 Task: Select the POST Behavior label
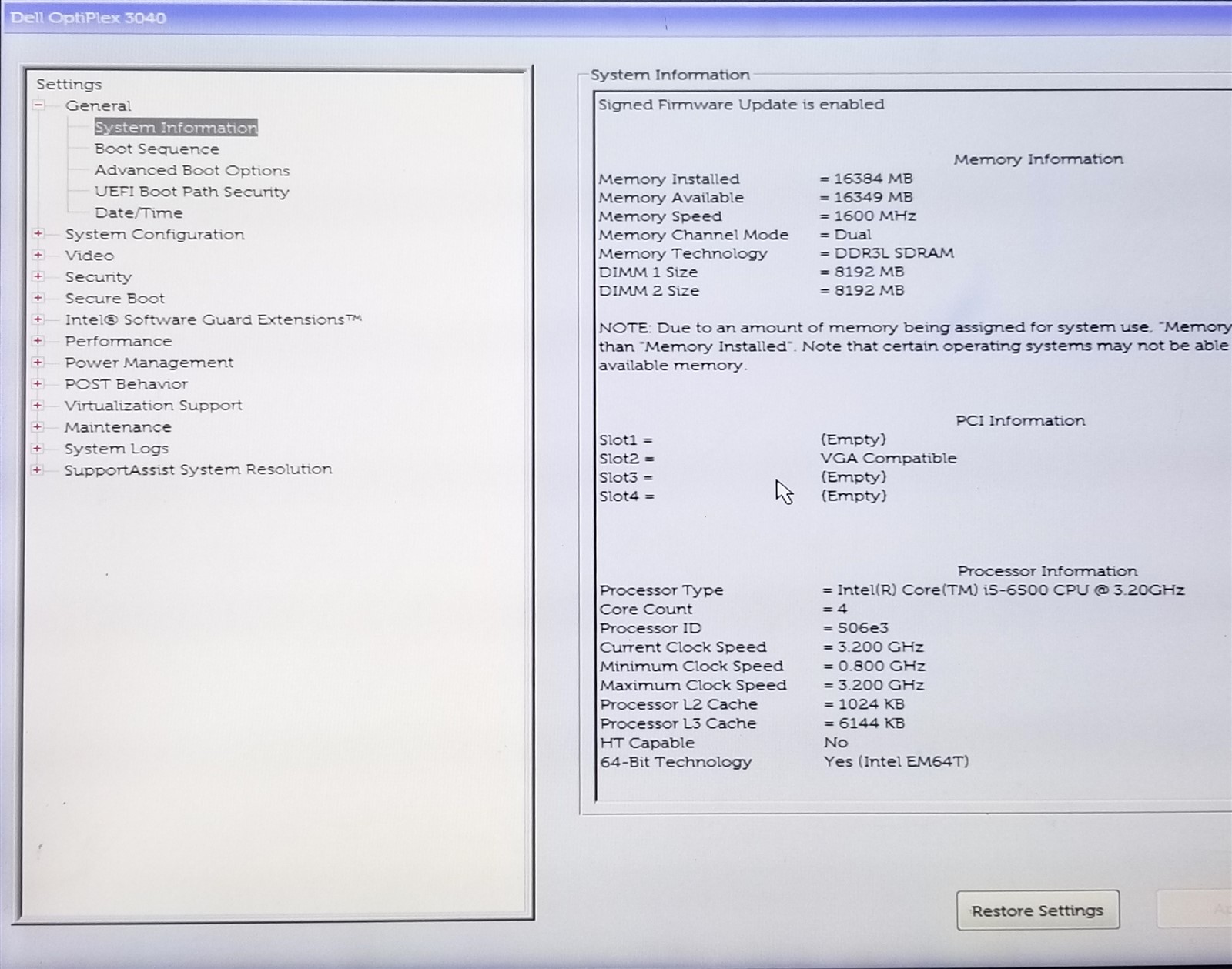[x=126, y=383]
